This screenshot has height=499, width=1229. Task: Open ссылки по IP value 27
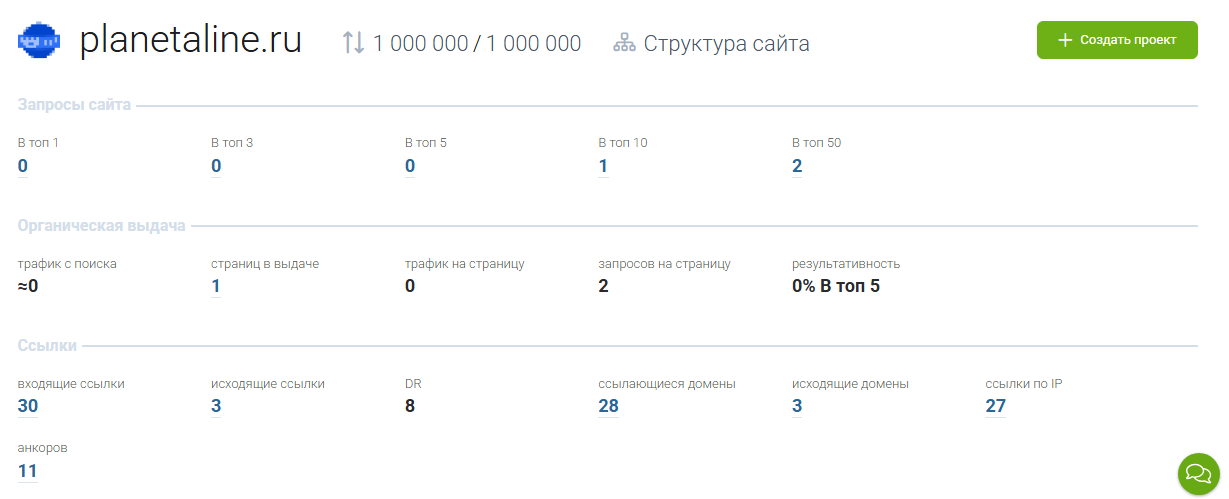996,406
